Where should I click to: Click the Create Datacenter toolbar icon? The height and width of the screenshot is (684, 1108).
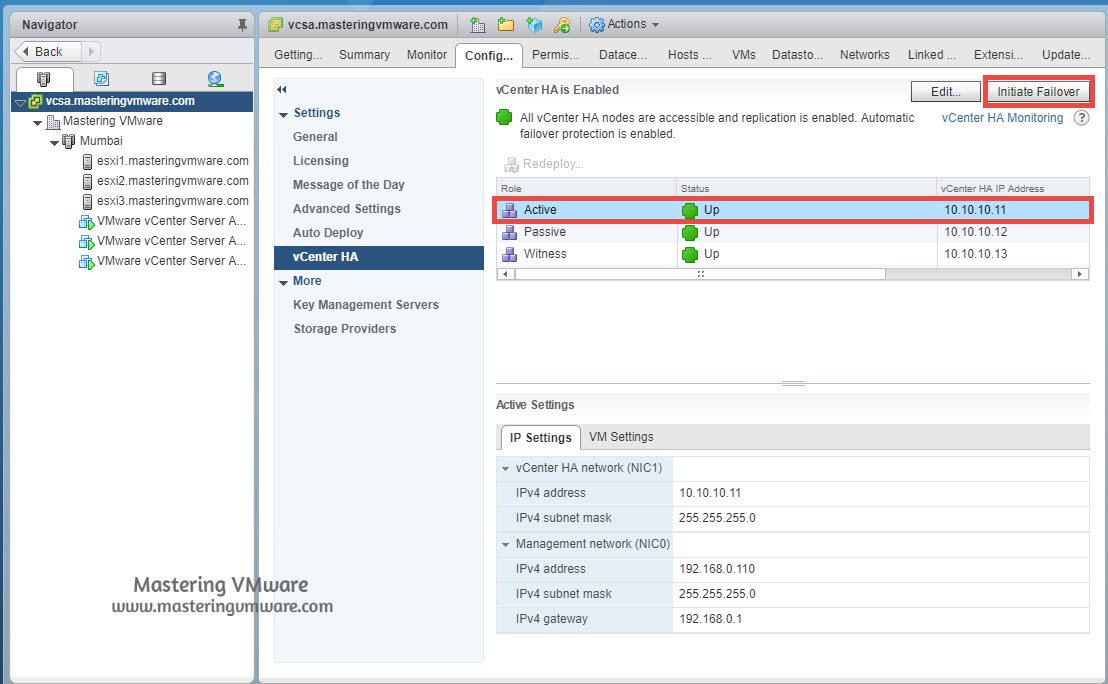click(477, 24)
